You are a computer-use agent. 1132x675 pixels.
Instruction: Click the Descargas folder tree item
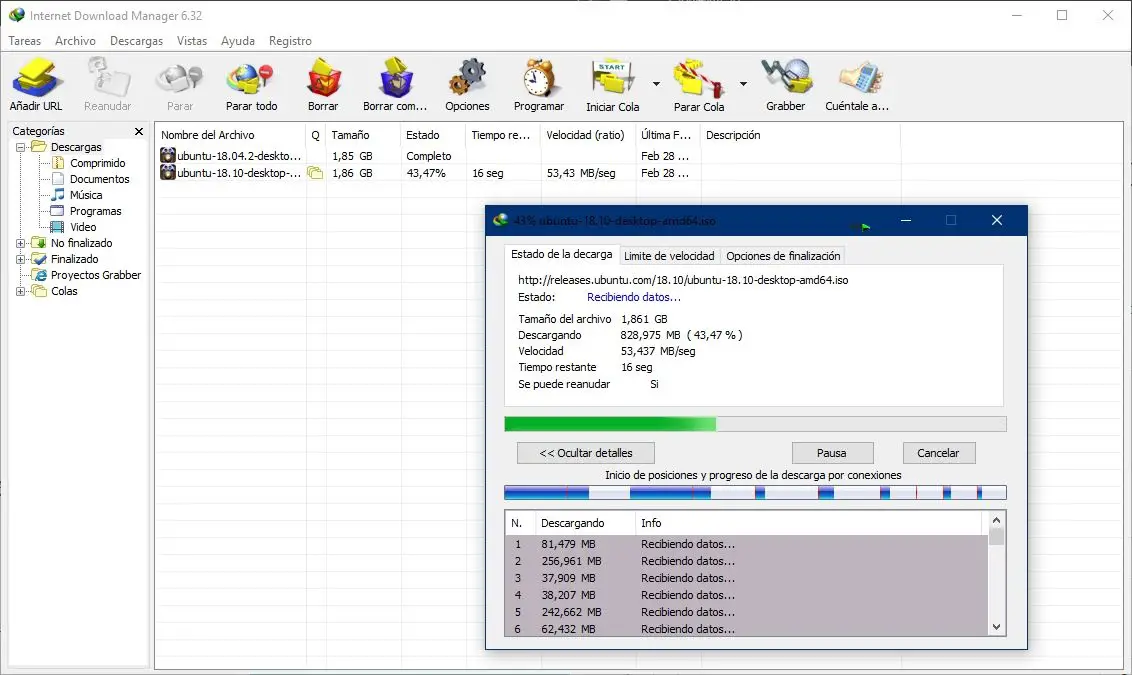coord(76,147)
